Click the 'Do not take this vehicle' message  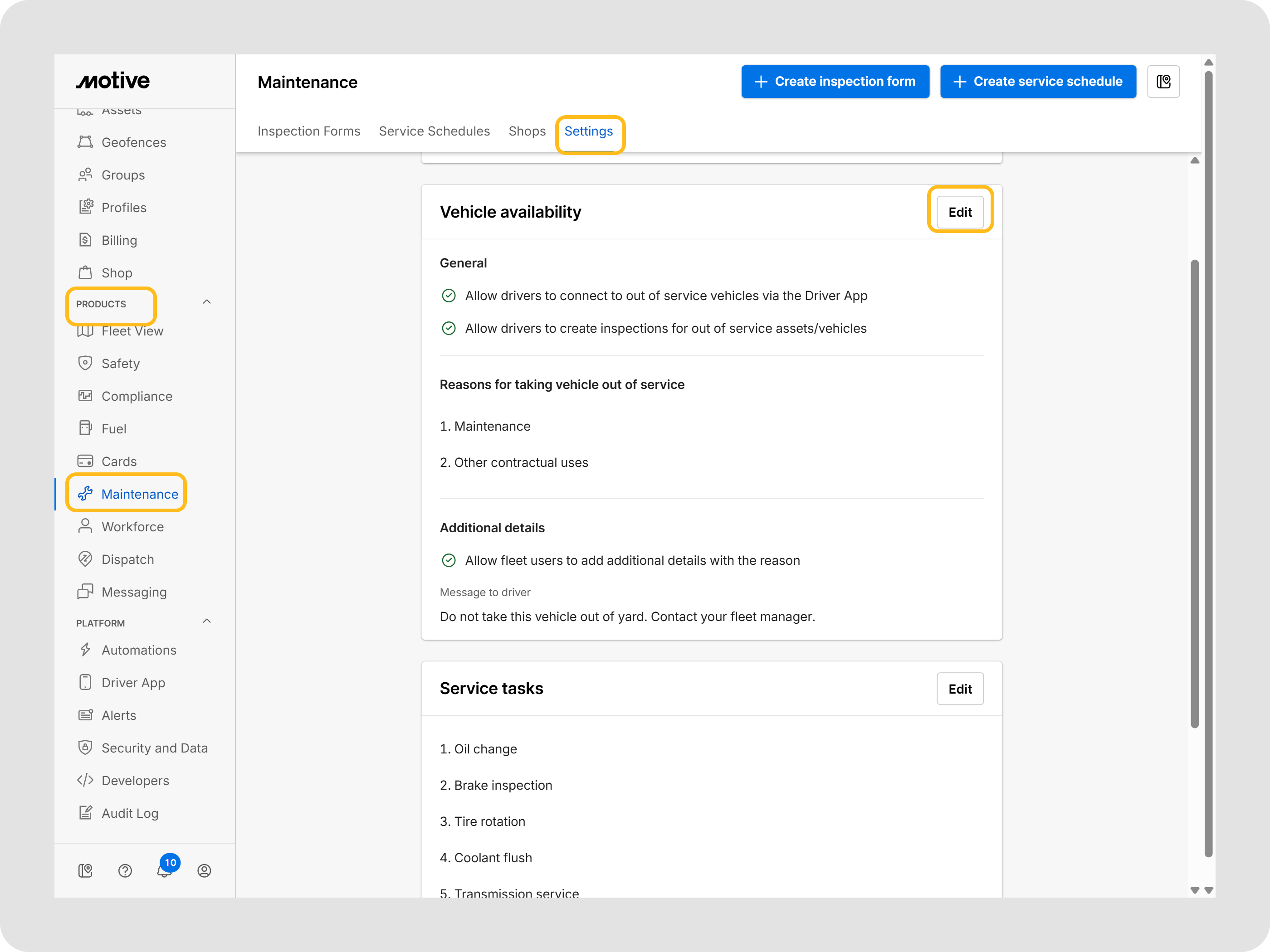[x=628, y=617]
